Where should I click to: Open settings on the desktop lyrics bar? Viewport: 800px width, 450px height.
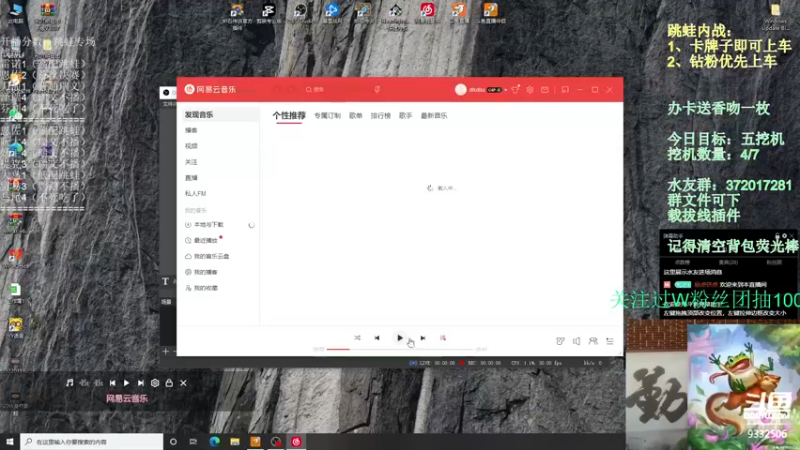(x=155, y=383)
